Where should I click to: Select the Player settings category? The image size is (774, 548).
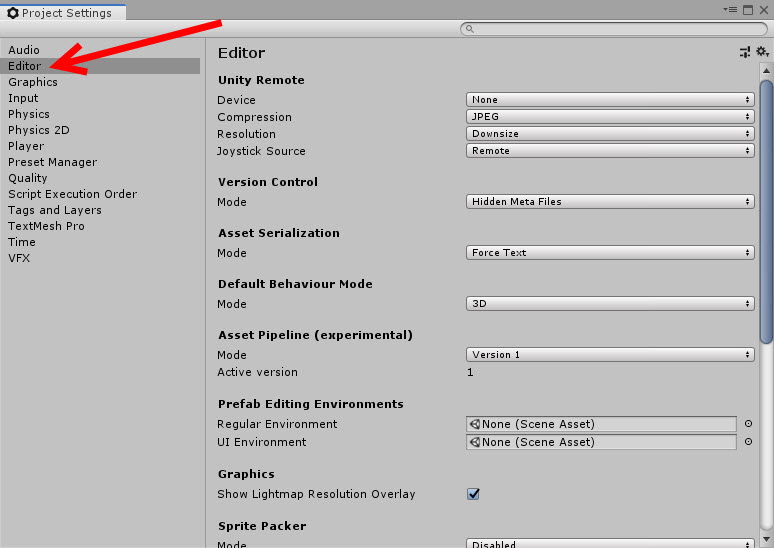point(100,146)
